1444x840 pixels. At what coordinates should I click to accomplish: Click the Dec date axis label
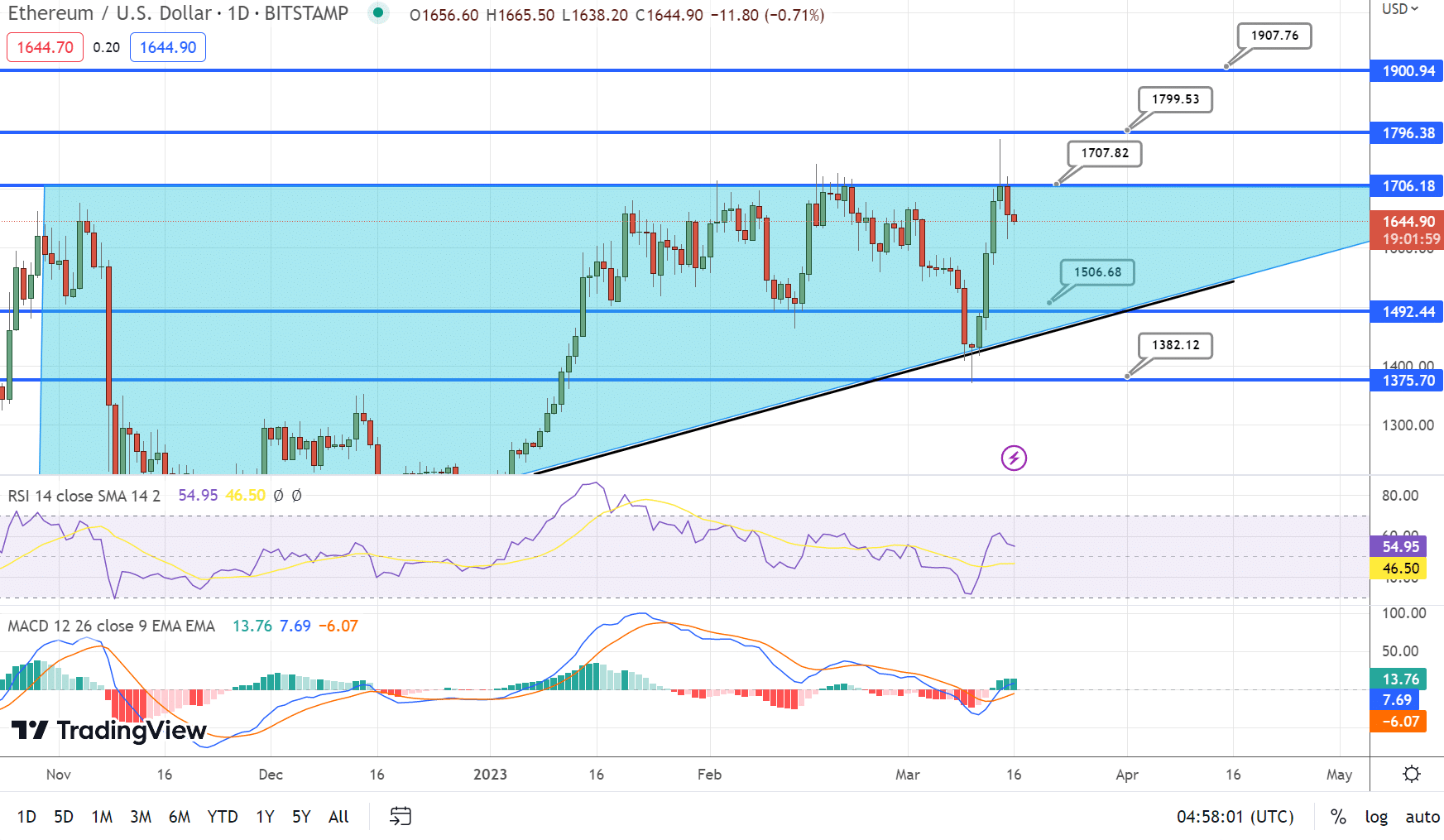point(271,775)
